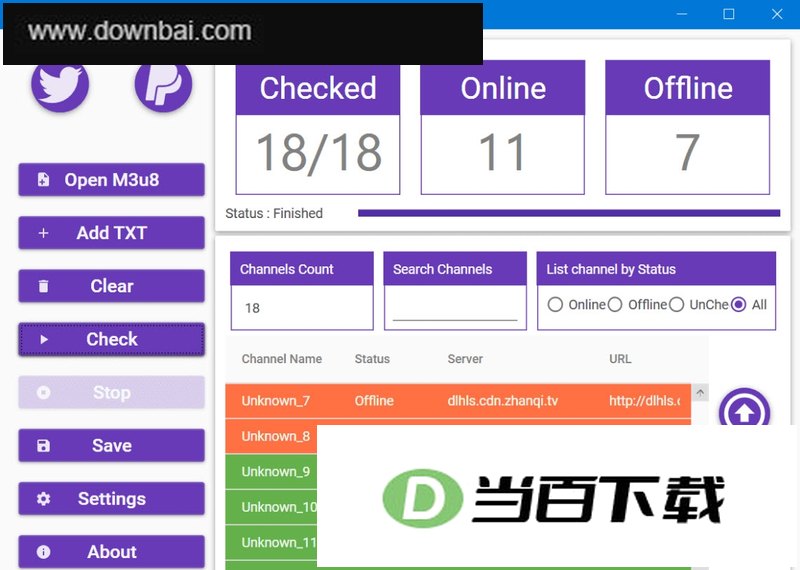Open the Twitter icon link
The image size is (800, 570).
60,86
